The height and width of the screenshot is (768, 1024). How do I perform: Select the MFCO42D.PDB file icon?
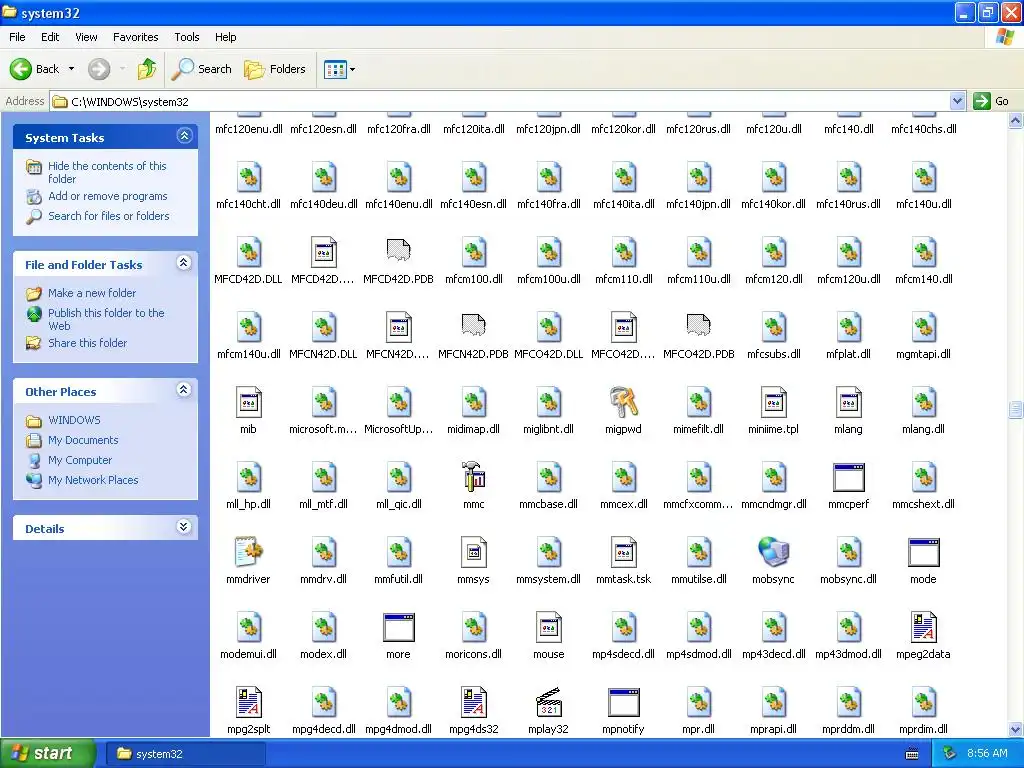point(698,326)
